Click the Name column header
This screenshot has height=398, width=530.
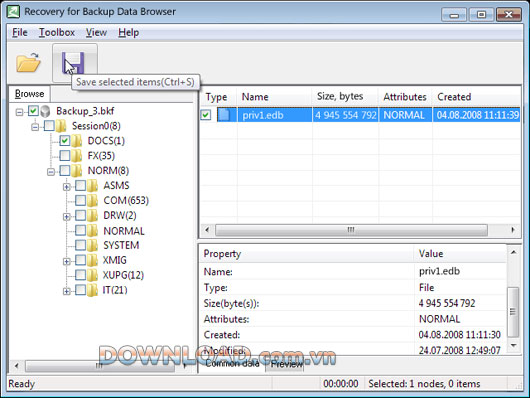coord(255,97)
